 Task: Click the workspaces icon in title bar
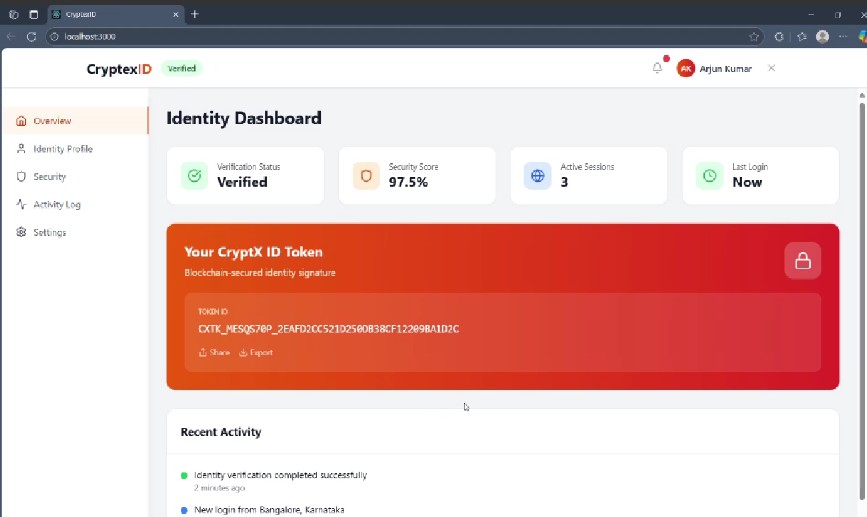pyautogui.click(x=14, y=14)
